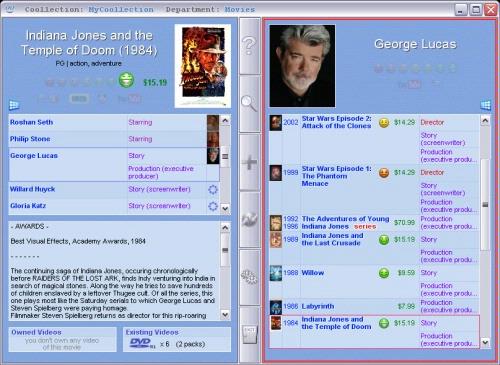The height and width of the screenshot is (365, 500).
Task: Click green smiley for the Last Crusade
Action: pos(384,239)
